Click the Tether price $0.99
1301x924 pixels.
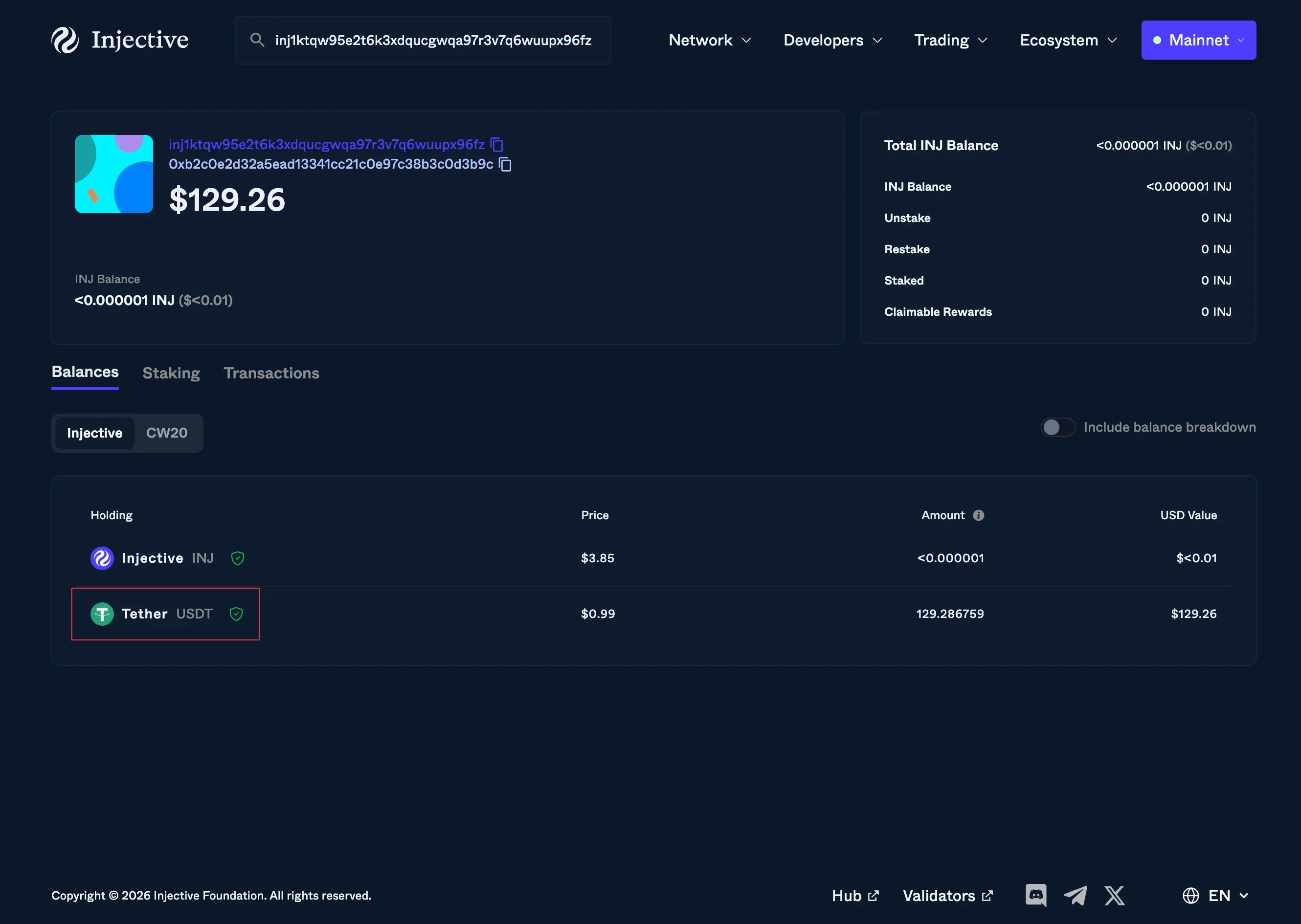click(x=598, y=614)
